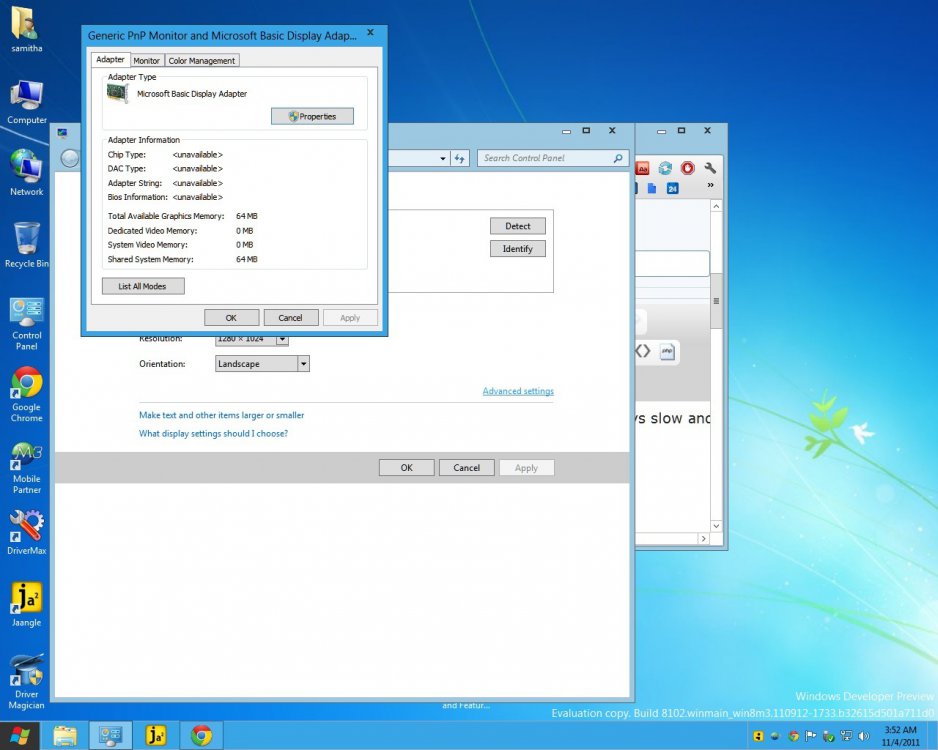Click the List All Modes button
The height and width of the screenshot is (750, 938).
pos(143,287)
